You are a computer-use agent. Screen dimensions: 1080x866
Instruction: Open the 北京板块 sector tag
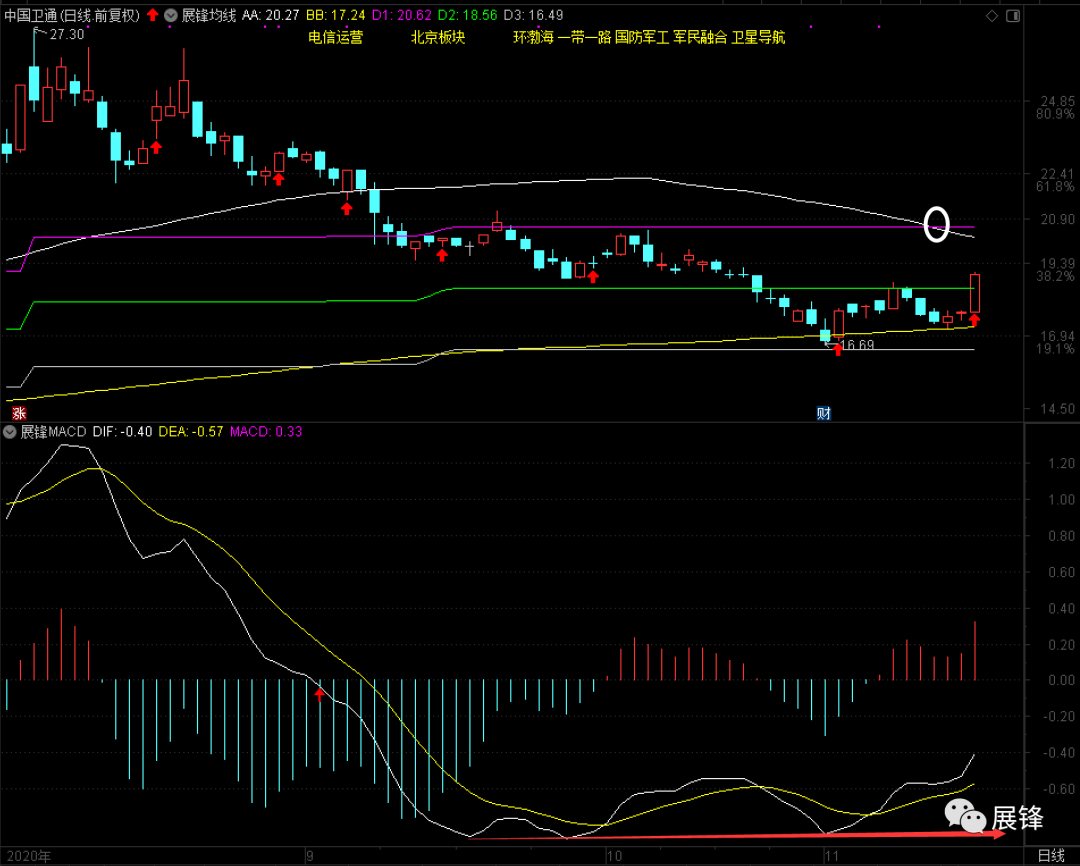[438, 37]
